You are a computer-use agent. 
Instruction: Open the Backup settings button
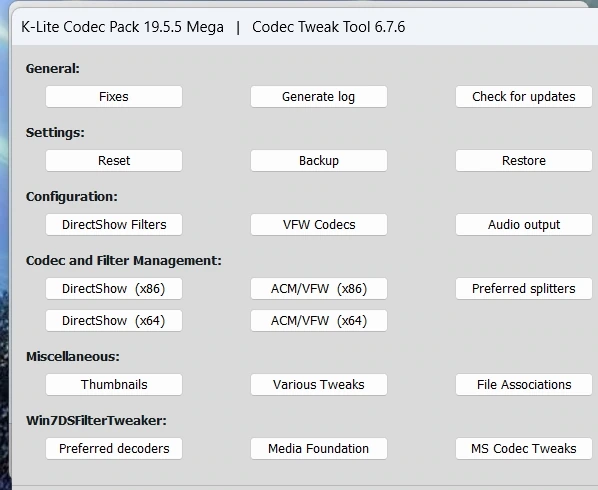[318, 161]
